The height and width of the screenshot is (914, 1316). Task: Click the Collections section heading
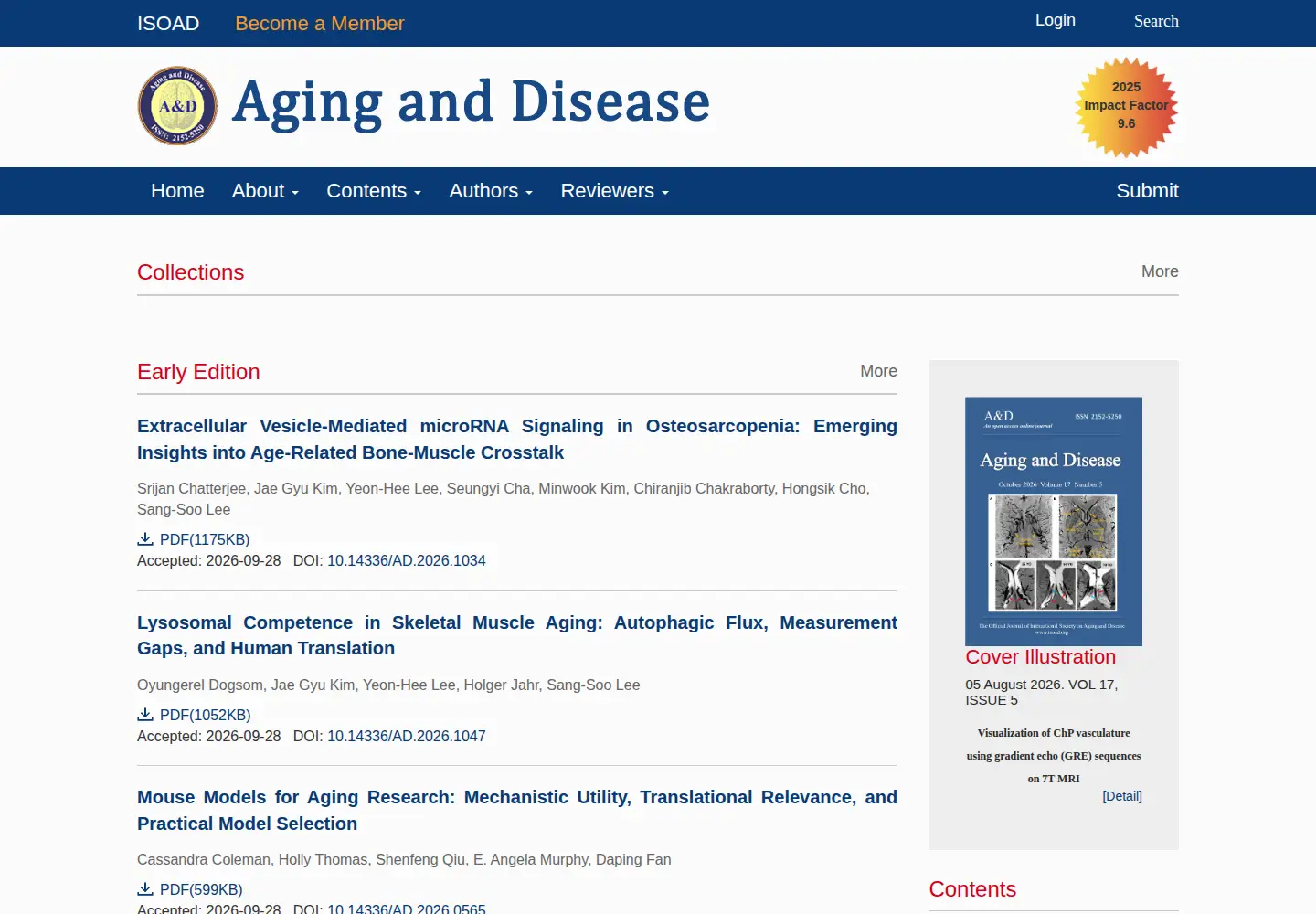click(x=190, y=272)
